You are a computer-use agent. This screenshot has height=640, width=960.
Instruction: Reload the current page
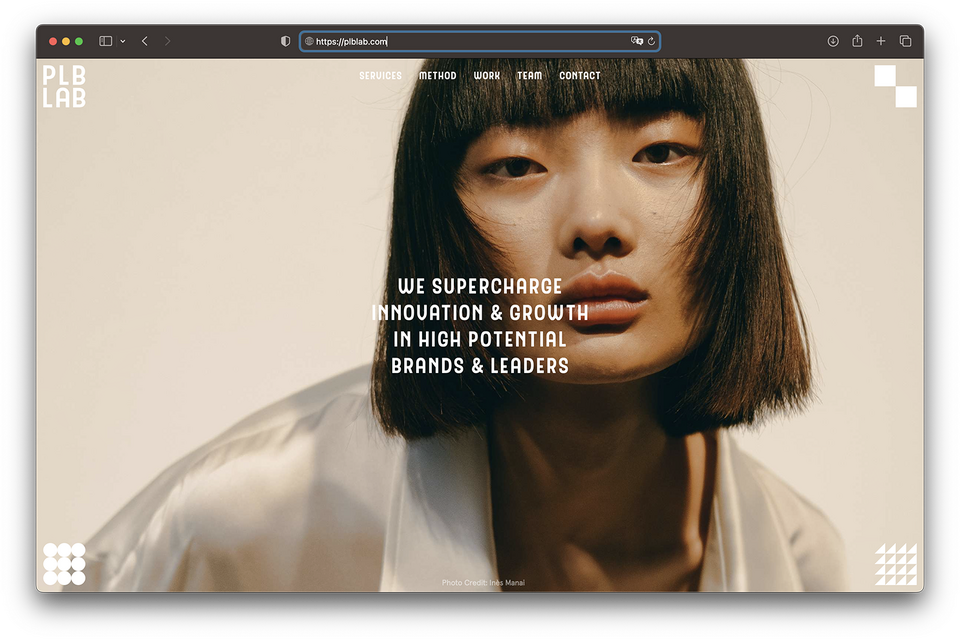651,41
